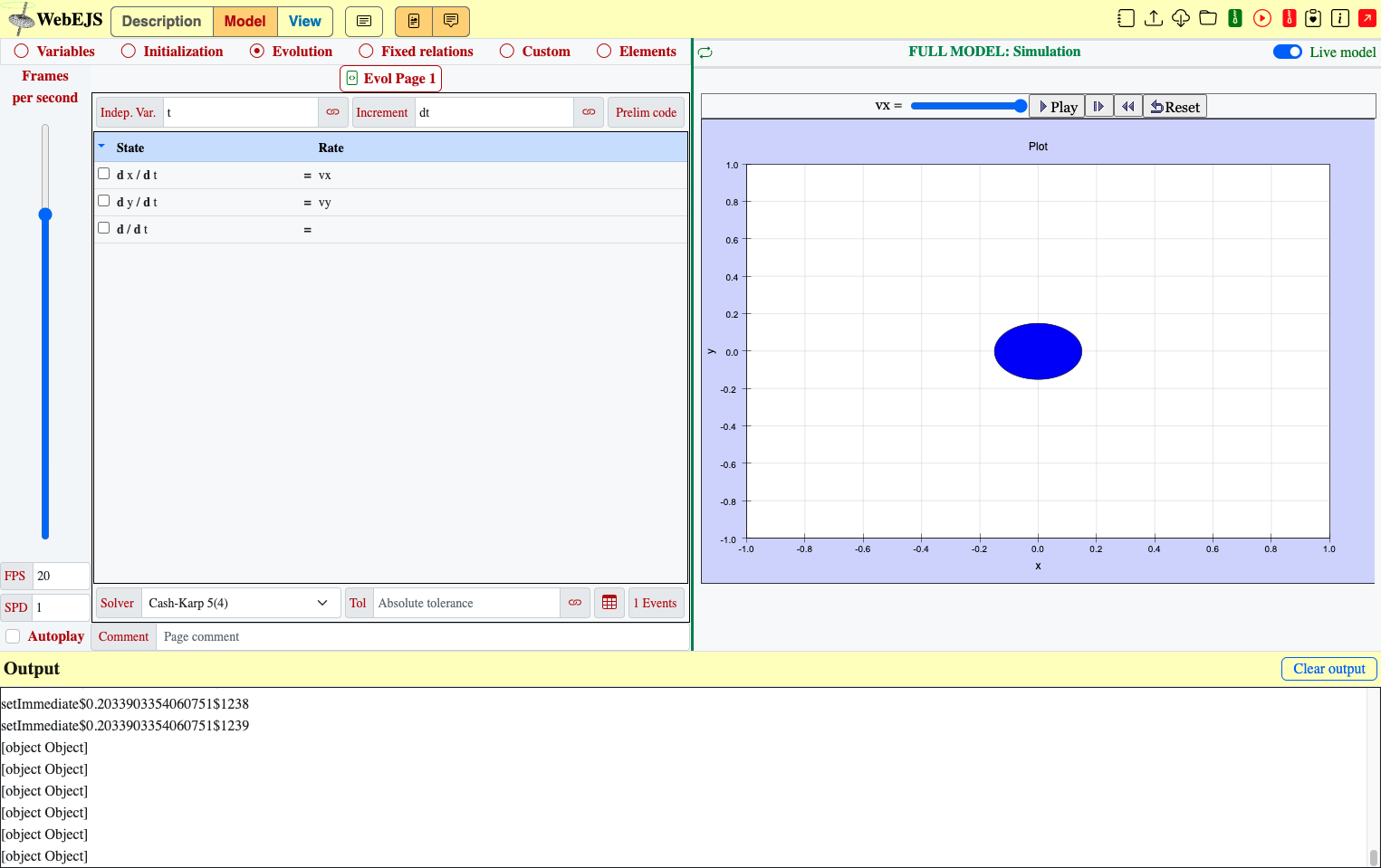Toggle the Live model switch
This screenshot has width=1381, height=868.
coord(1287,52)
